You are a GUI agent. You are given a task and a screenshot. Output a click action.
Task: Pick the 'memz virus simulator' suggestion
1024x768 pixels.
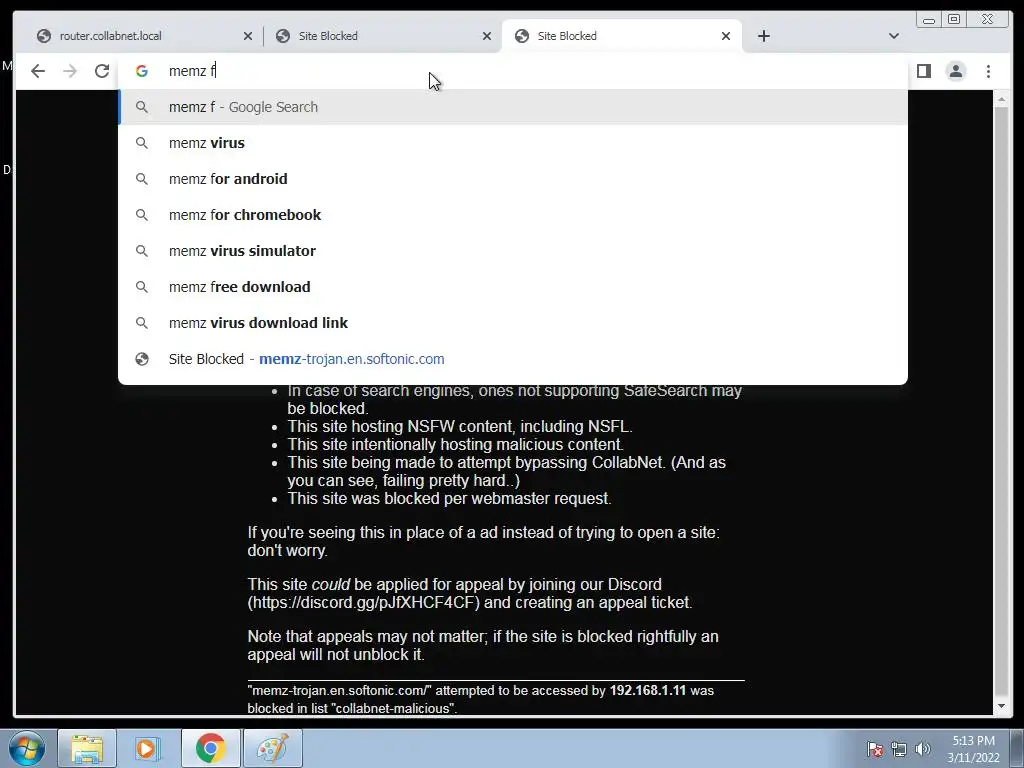513,251
